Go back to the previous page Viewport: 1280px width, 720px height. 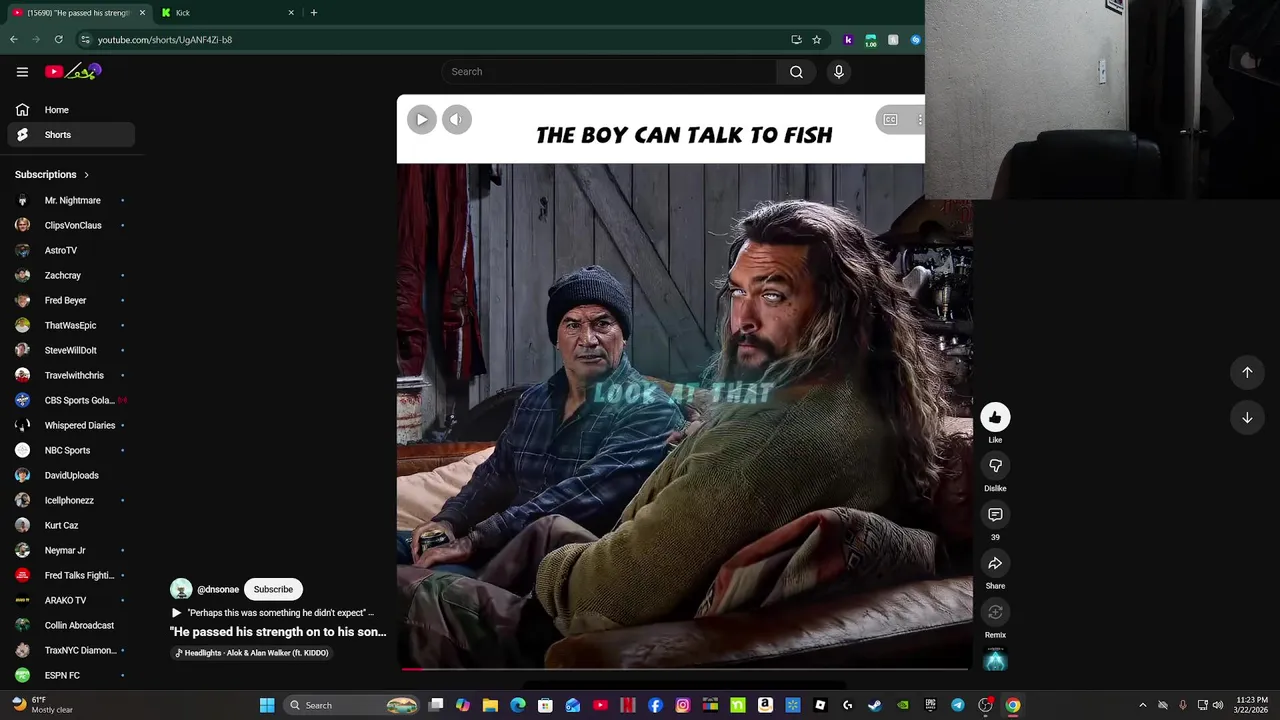pos(13,40)
